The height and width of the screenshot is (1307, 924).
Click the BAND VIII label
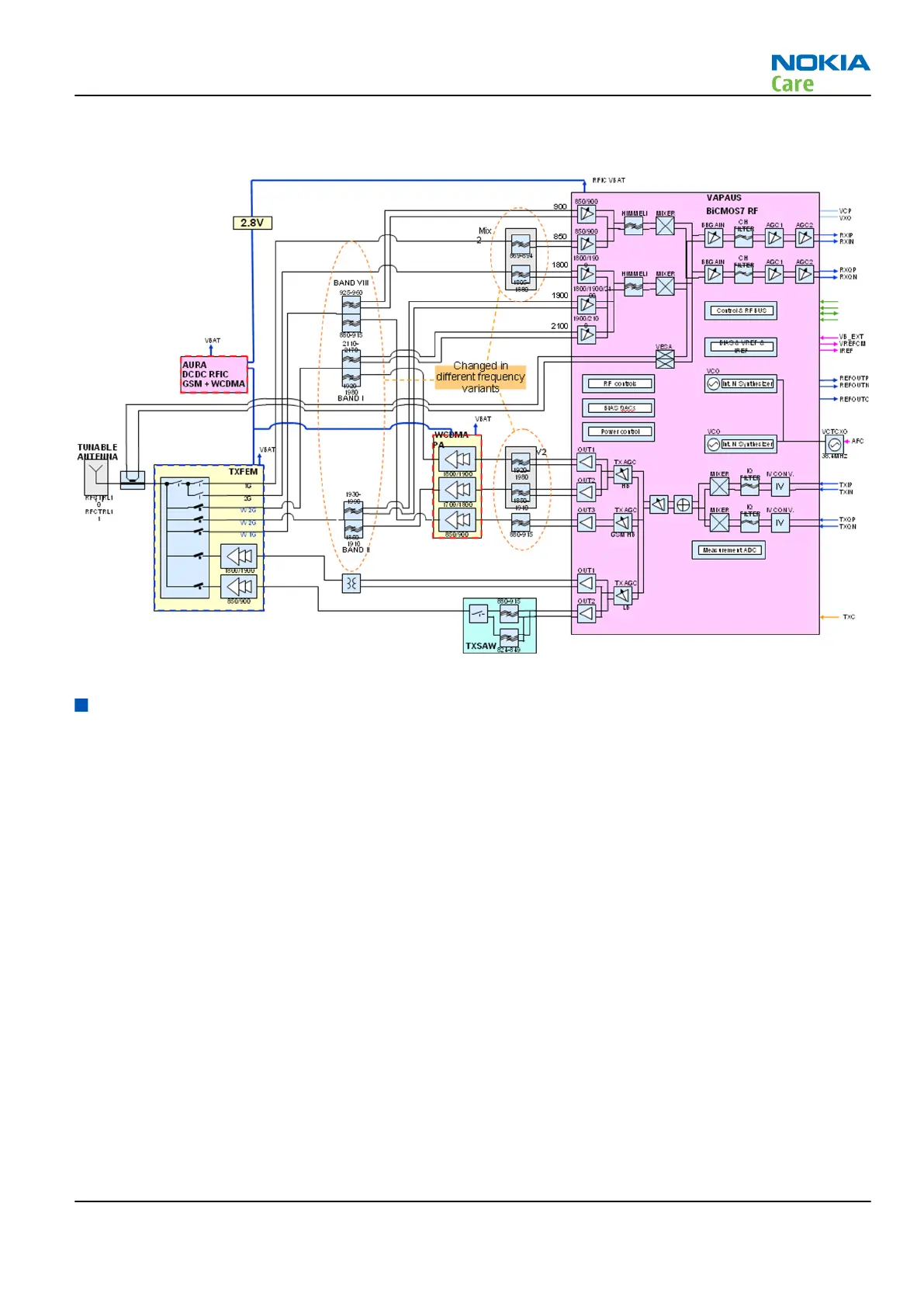click(x=351, y=283)
